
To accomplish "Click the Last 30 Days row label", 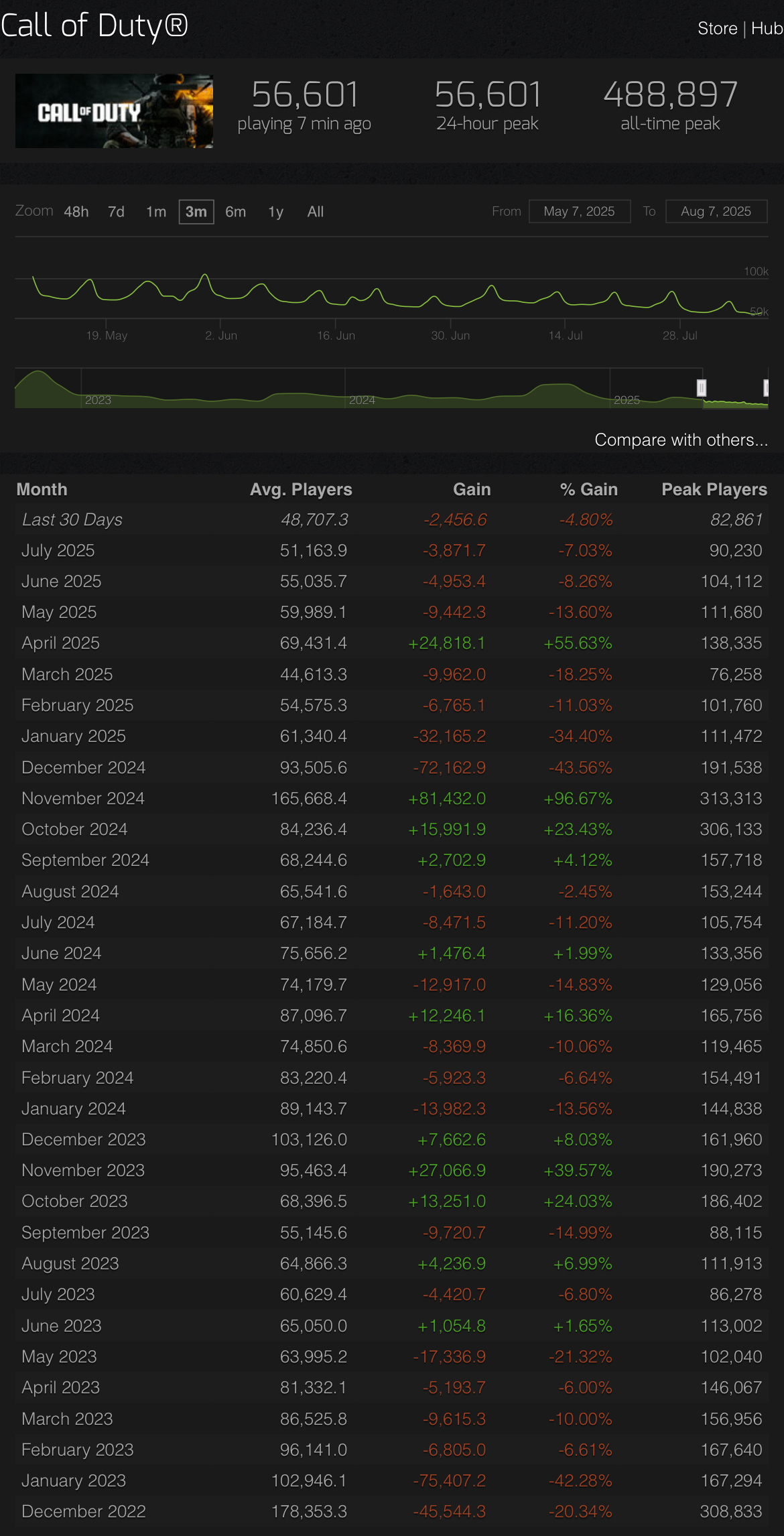I will point(72,519).
